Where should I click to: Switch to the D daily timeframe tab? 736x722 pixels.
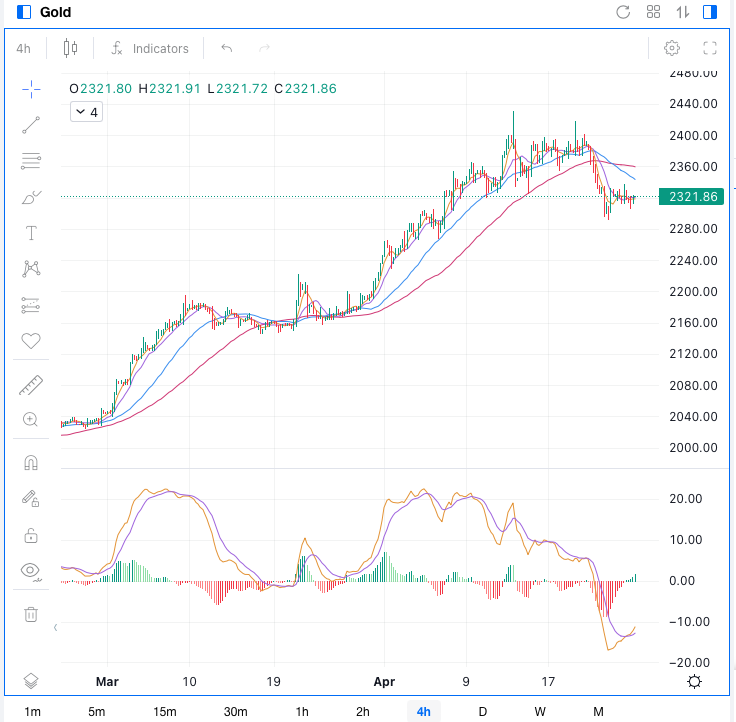pyautogui.click(x=482, y=711)
